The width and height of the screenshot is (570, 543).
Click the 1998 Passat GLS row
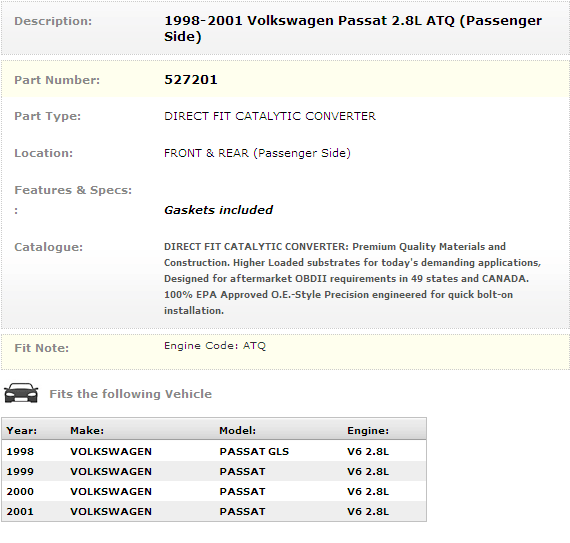point(214,451)
